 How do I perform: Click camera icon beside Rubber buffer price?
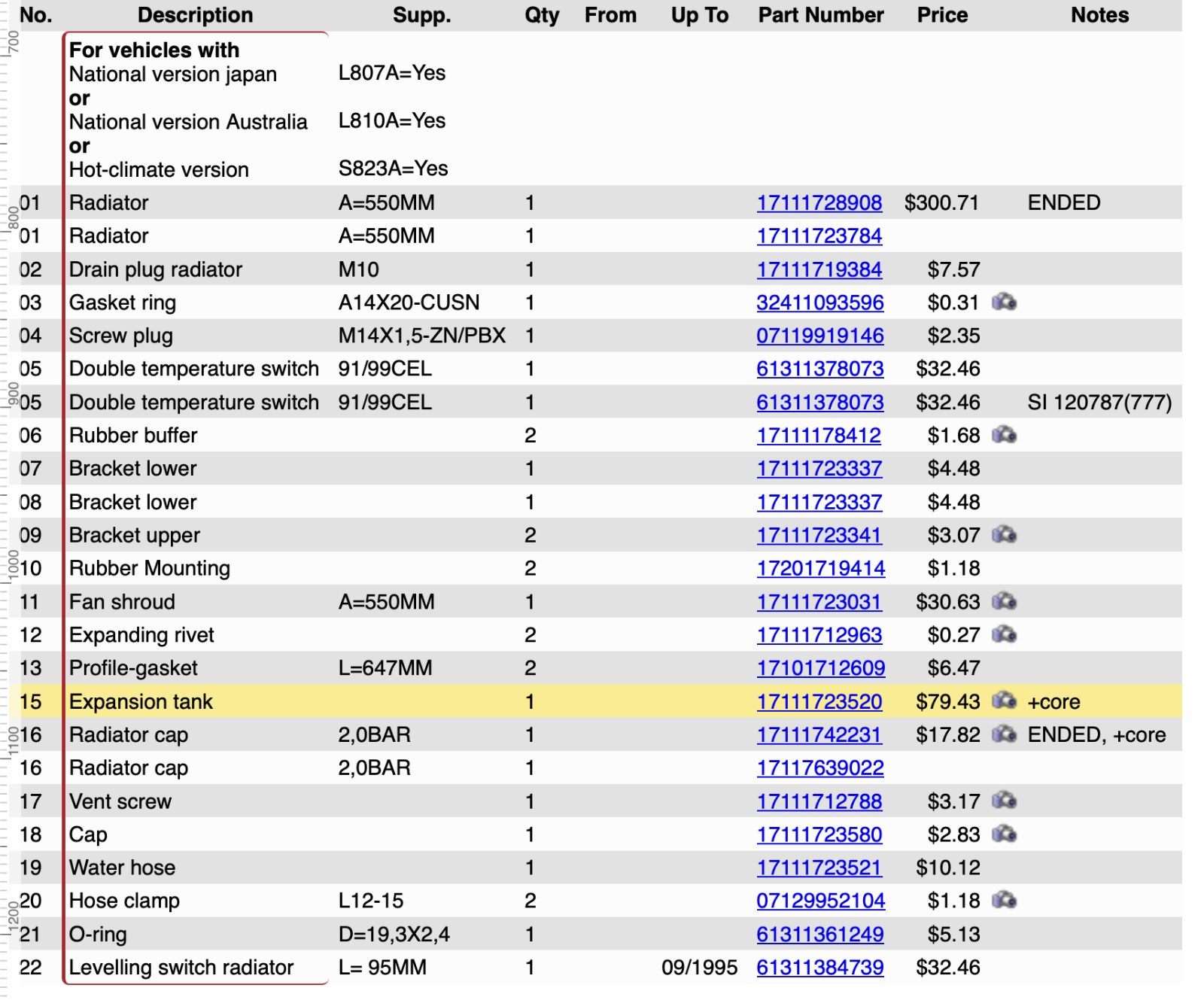pos(1004,435)
